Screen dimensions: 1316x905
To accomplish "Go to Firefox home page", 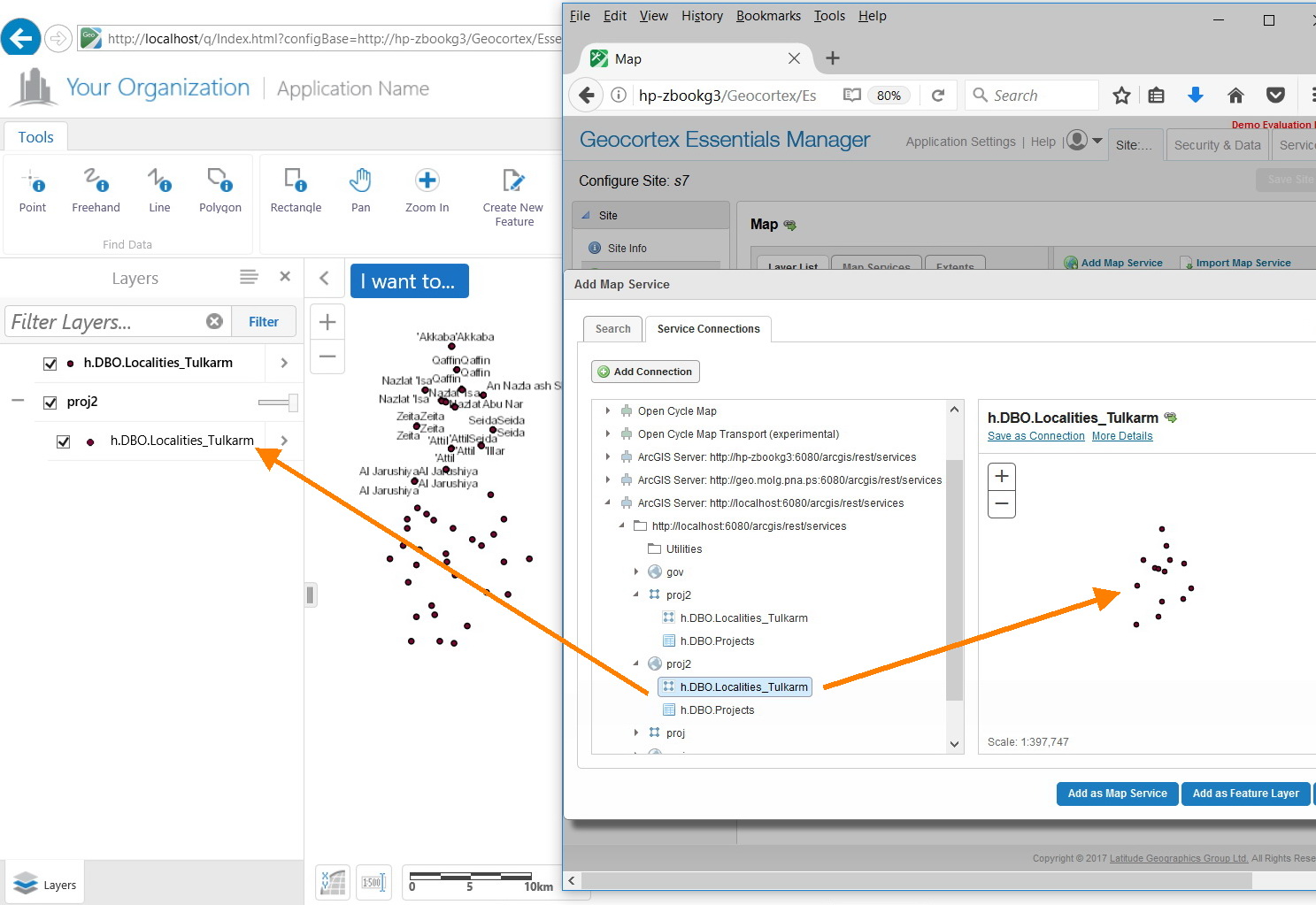I will tap(1235, 96).
